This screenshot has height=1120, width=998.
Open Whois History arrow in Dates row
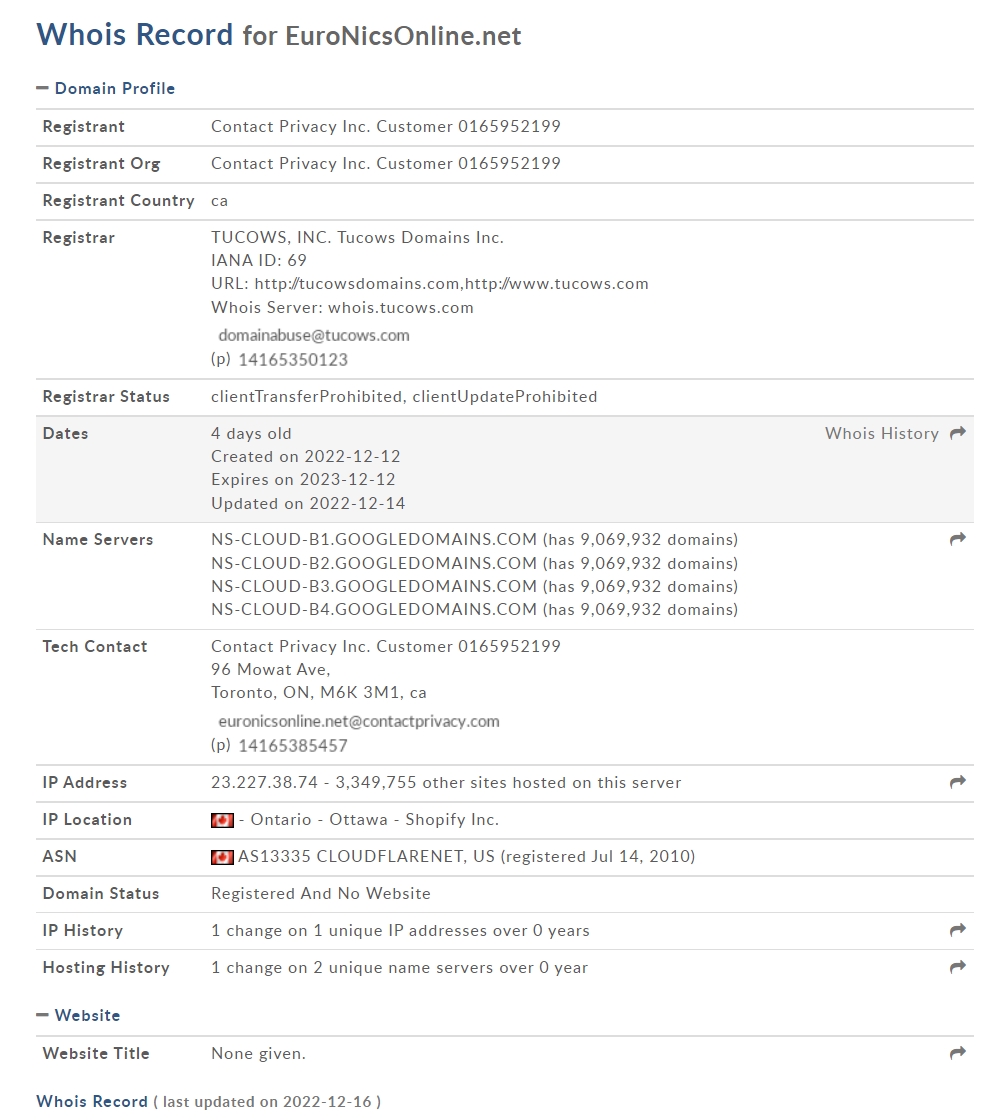957,433
